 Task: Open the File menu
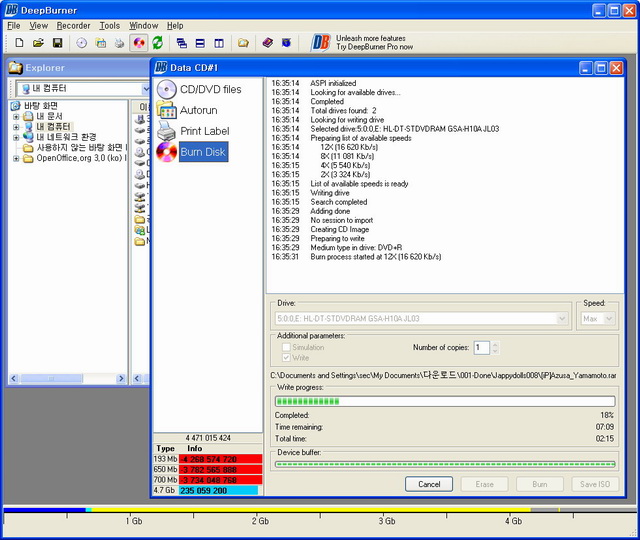[13, 26]
